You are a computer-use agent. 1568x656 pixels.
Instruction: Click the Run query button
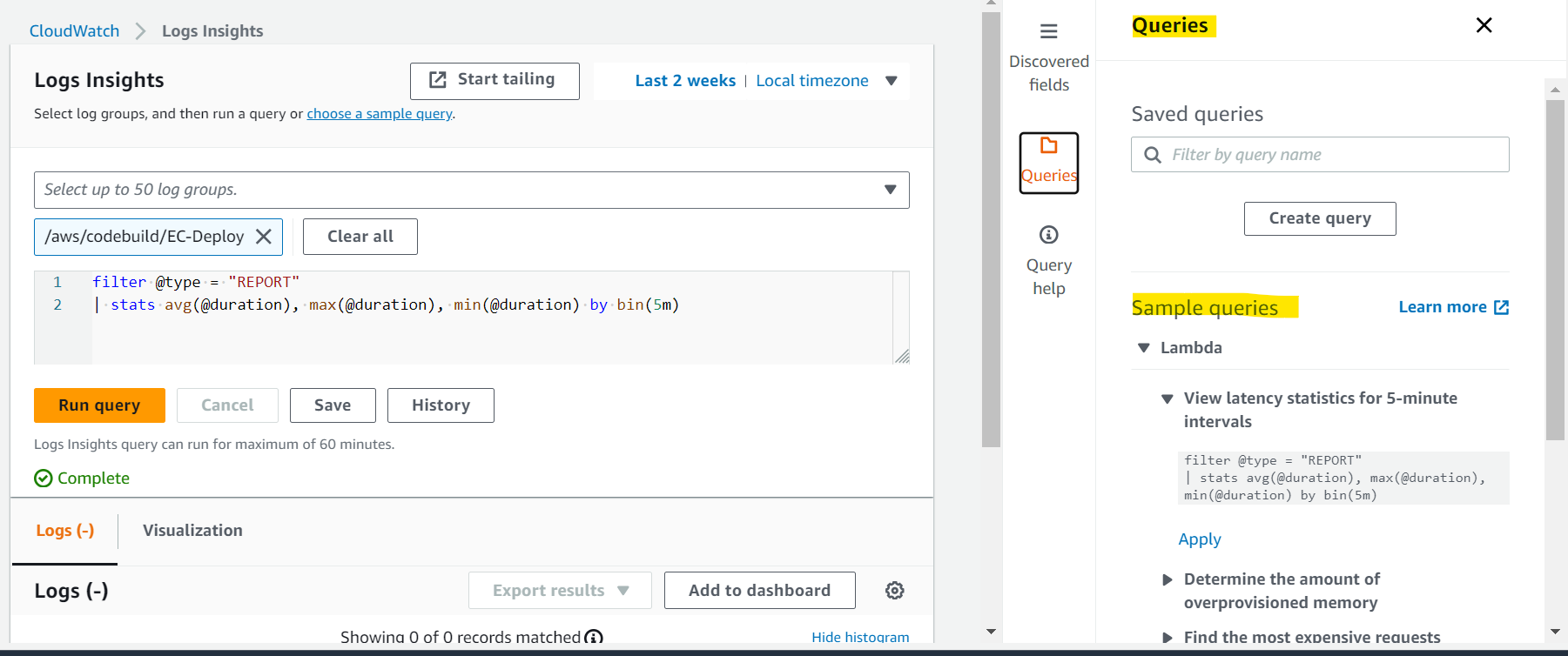[x=99, y=405]
